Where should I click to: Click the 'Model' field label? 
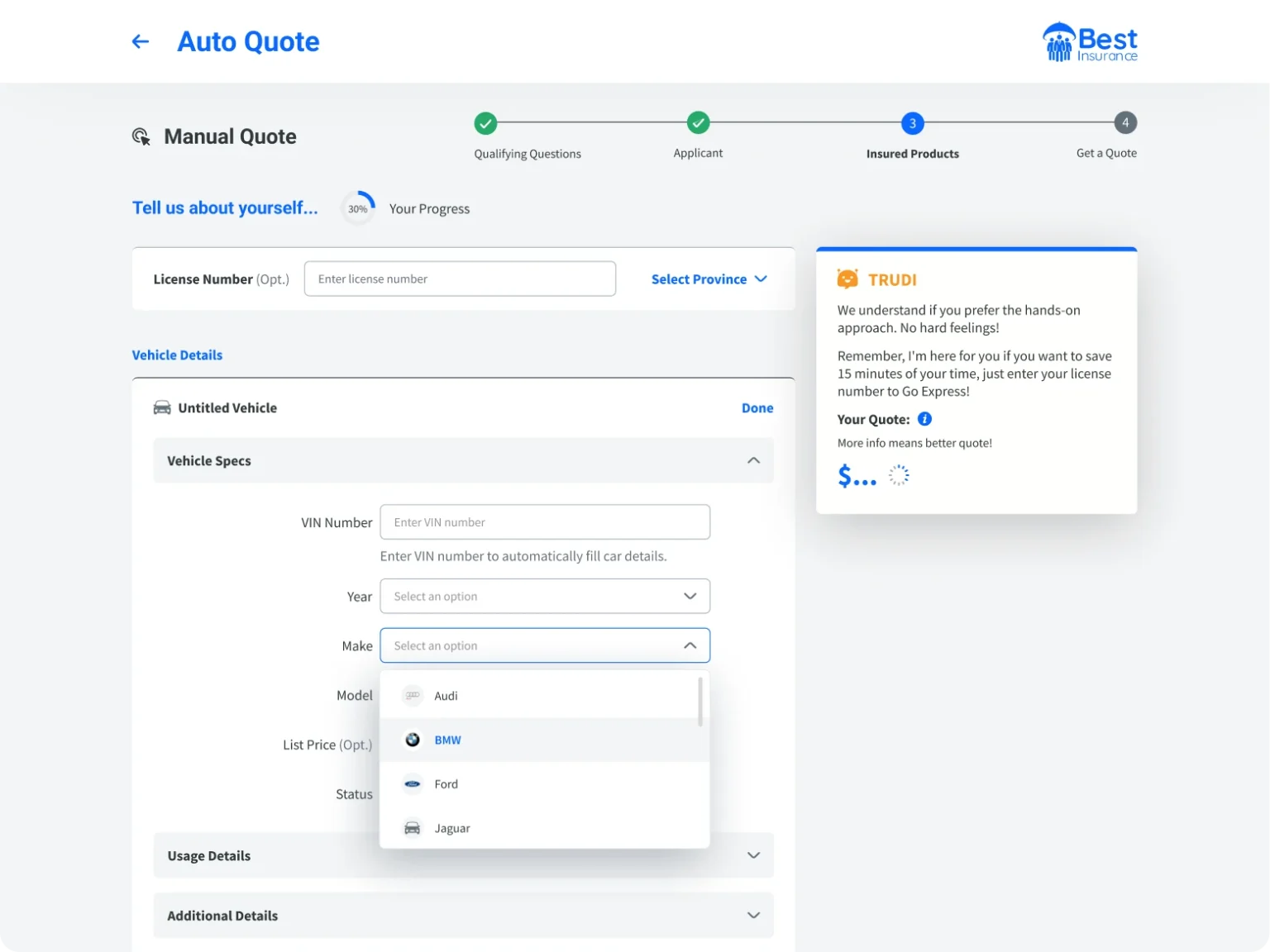355,696
